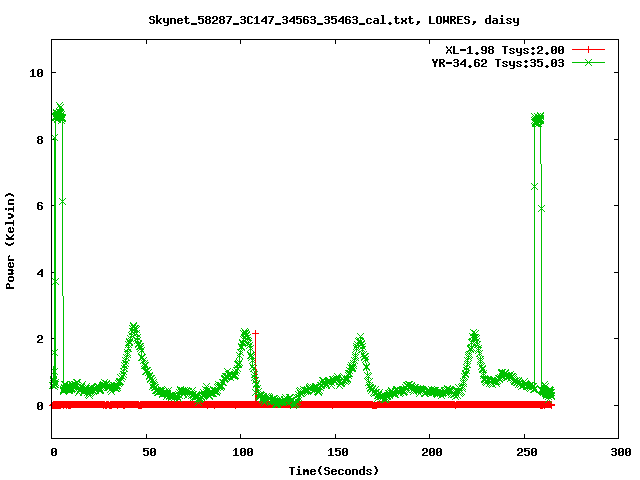Click x-axis tick label 200

pyautogui.click(x=432, y=452)
